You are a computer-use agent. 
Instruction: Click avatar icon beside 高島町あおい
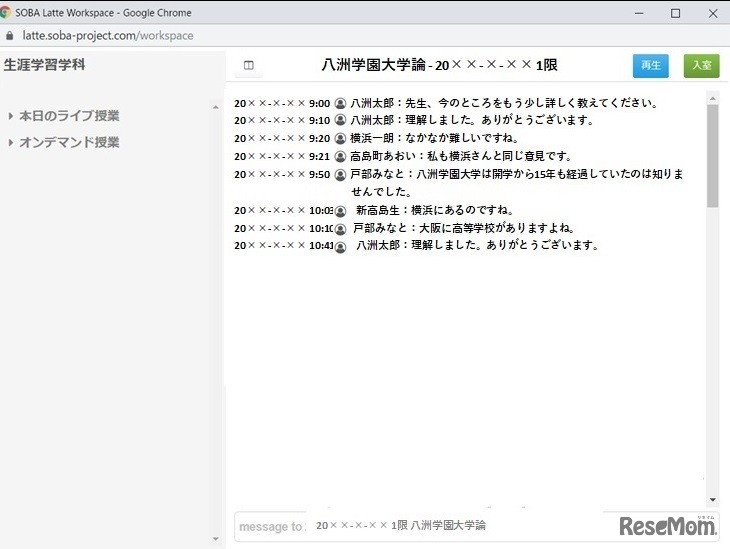click(340, 156)
